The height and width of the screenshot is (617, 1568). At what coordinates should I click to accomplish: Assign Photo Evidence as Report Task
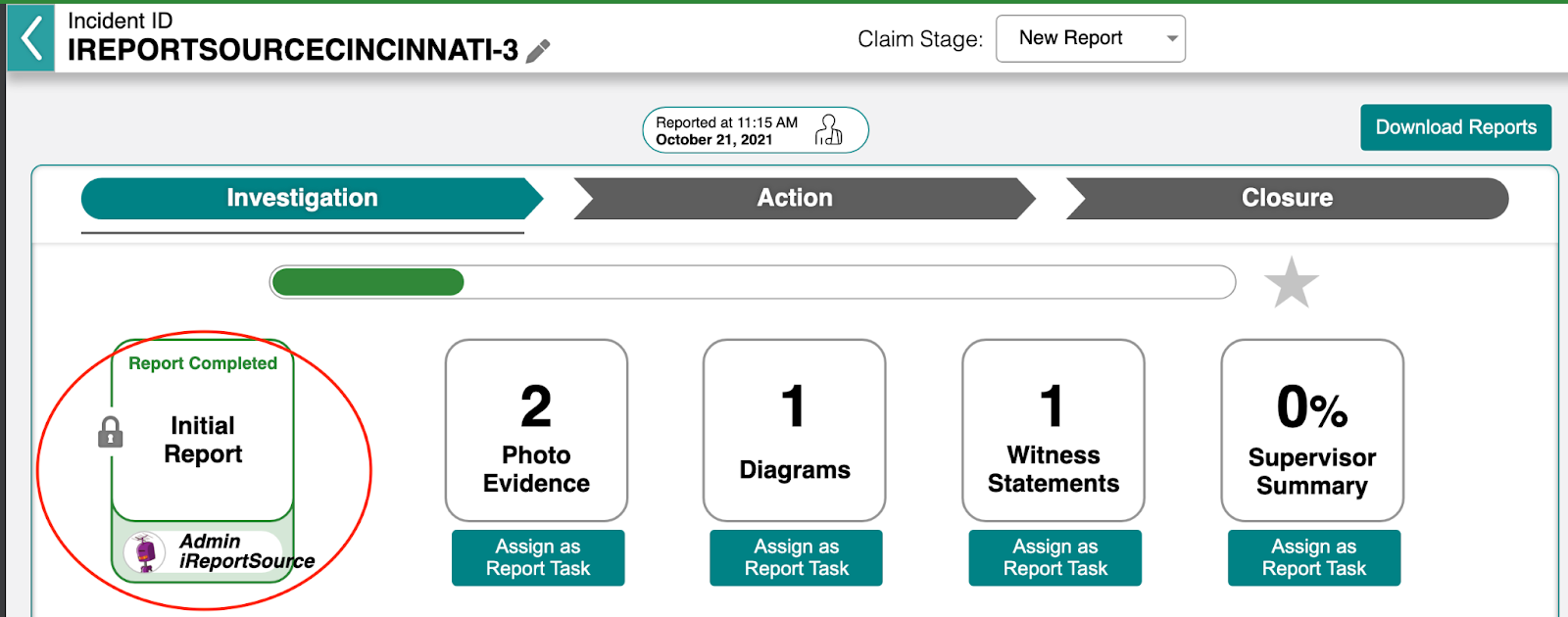538,557
